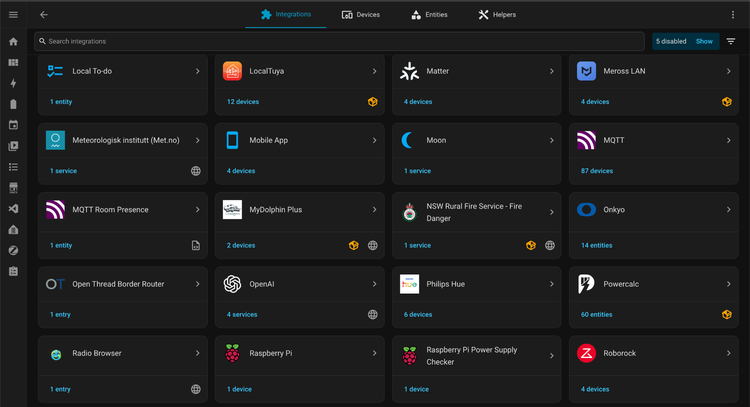Open the To-do list icon in sidebar
The image size is (750, 407).
pyautogui.click(x=13, y=167)
